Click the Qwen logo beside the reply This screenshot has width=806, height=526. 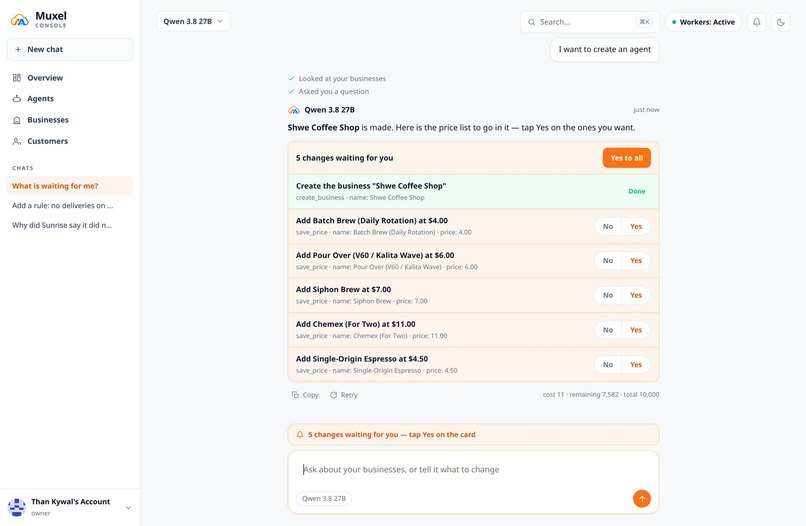[294, 110]
